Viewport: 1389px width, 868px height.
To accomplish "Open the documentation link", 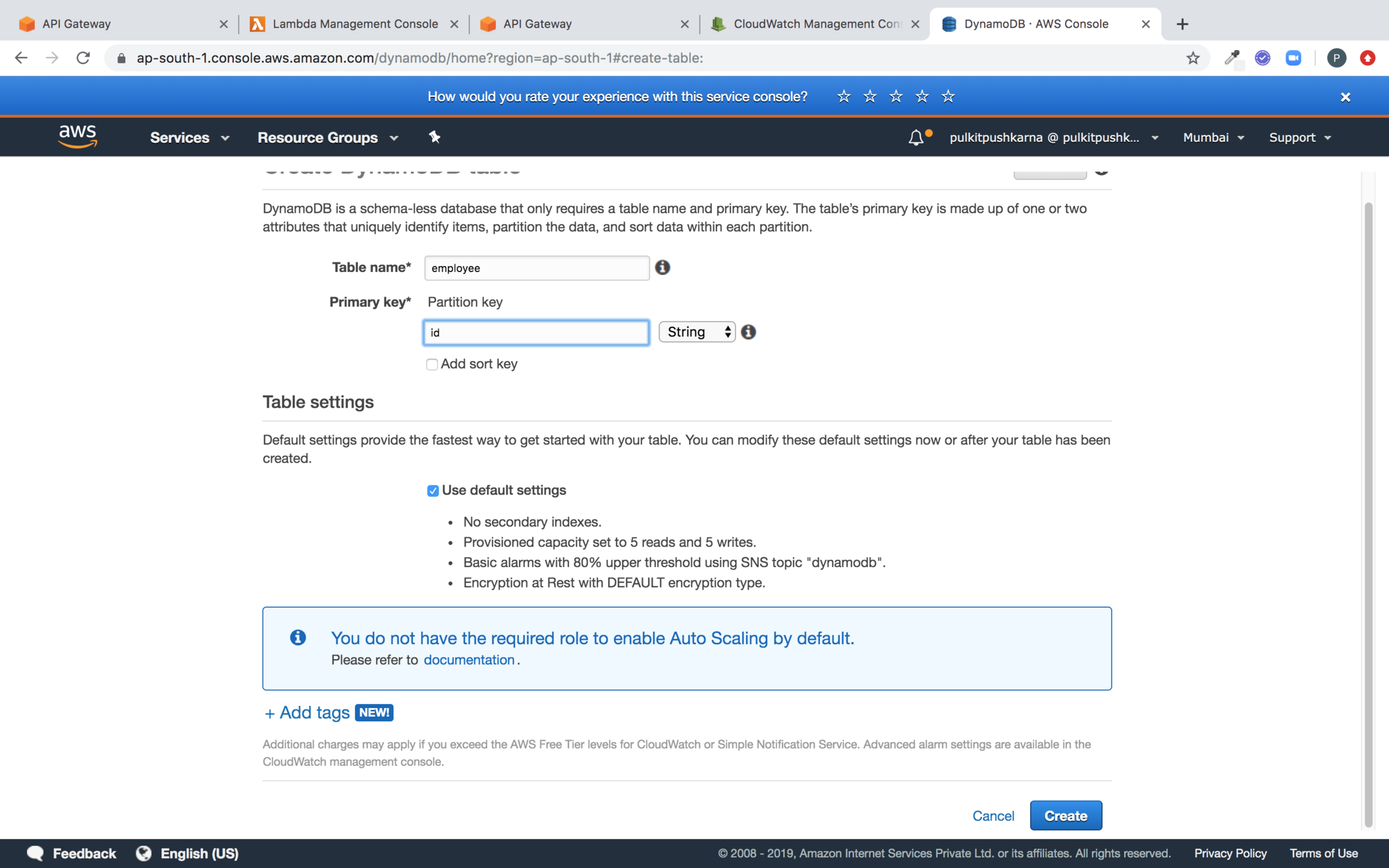I will [x=469, y=660].
